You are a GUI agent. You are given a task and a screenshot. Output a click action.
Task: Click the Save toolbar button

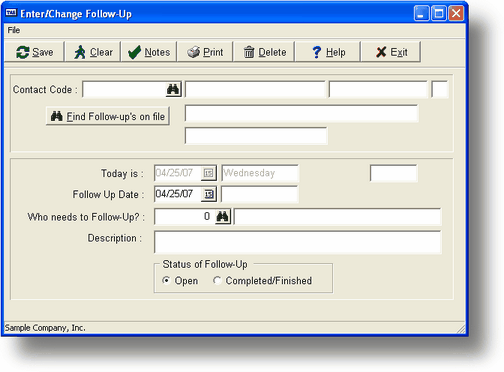tap(34, 52)
